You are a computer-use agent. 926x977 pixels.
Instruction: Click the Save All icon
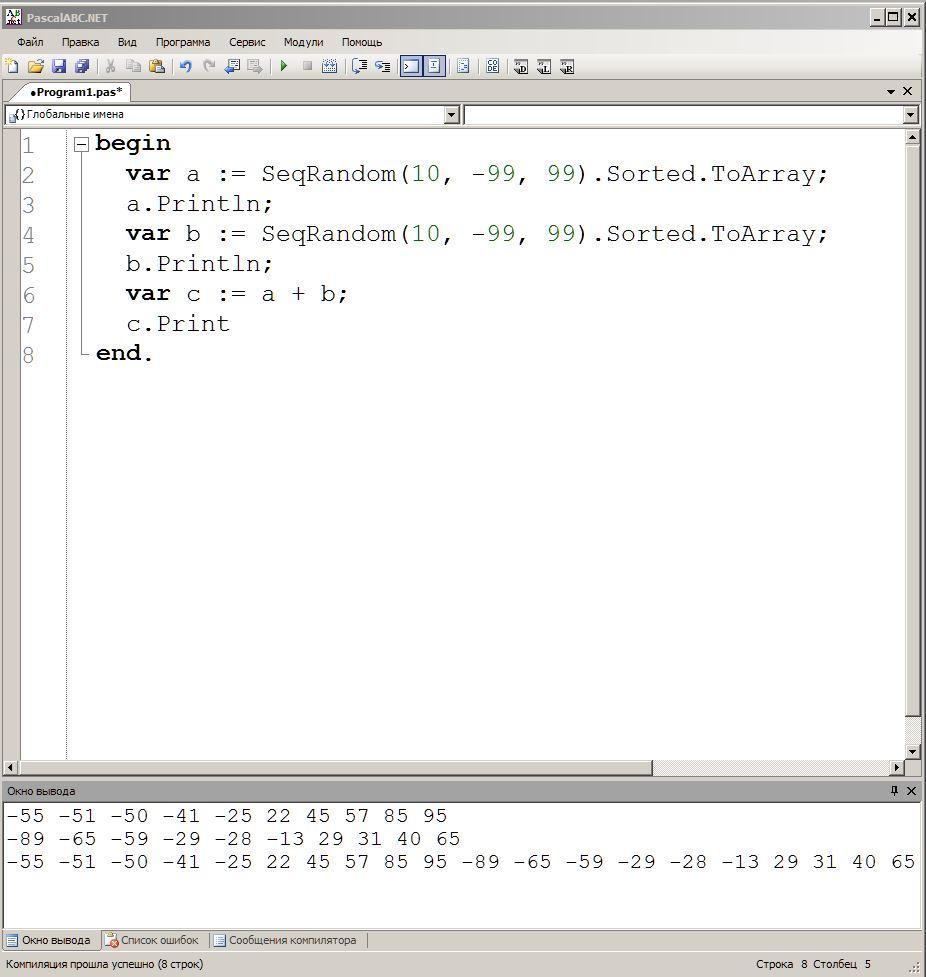pos(82,66)
